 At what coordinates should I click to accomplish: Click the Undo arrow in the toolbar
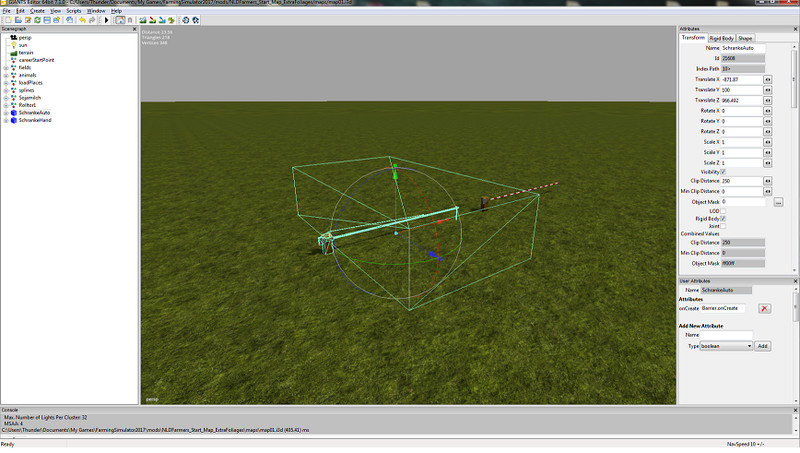pyautogui.click(x=81, y=19)
